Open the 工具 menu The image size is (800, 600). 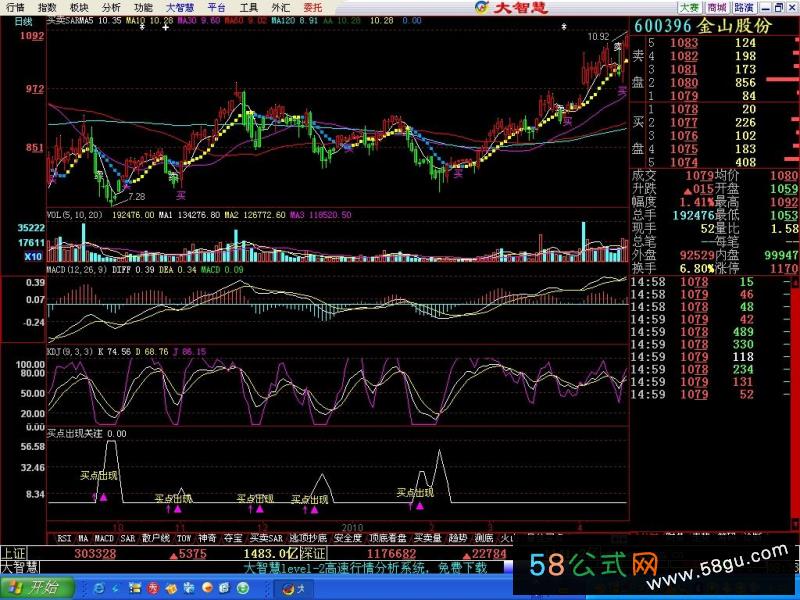point(248,7)
